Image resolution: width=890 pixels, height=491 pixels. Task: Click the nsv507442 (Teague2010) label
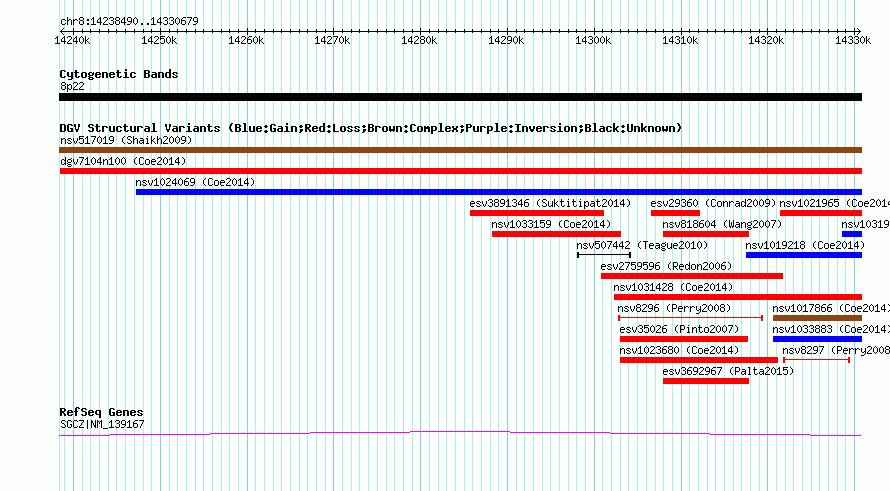click(642, 245)
